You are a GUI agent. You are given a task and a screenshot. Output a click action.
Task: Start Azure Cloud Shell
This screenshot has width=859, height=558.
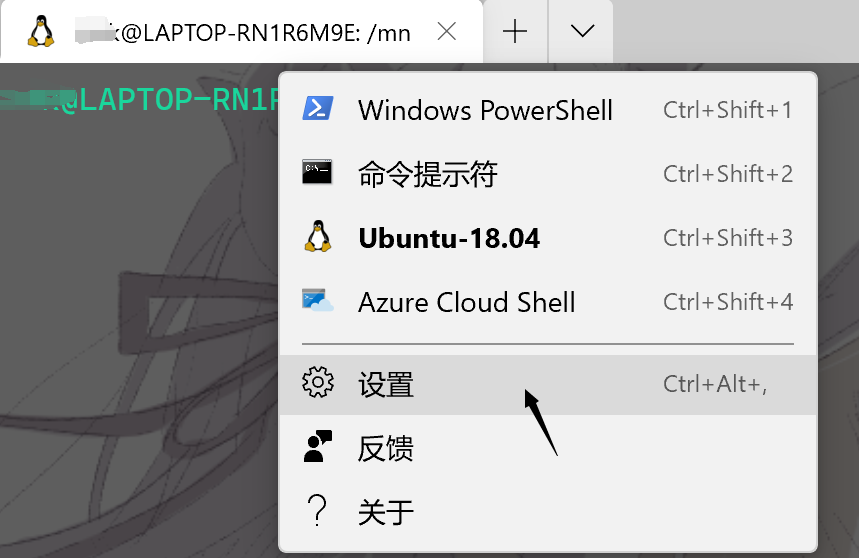[548, 302]
